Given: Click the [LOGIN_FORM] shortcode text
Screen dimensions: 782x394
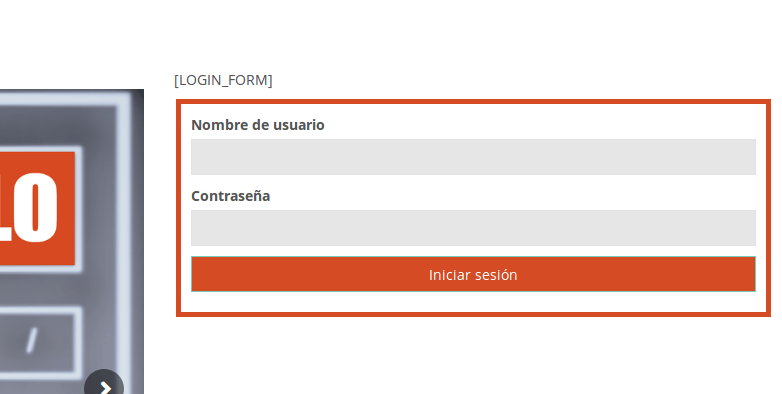Looking at the screenshot, I should click(223, 80).
